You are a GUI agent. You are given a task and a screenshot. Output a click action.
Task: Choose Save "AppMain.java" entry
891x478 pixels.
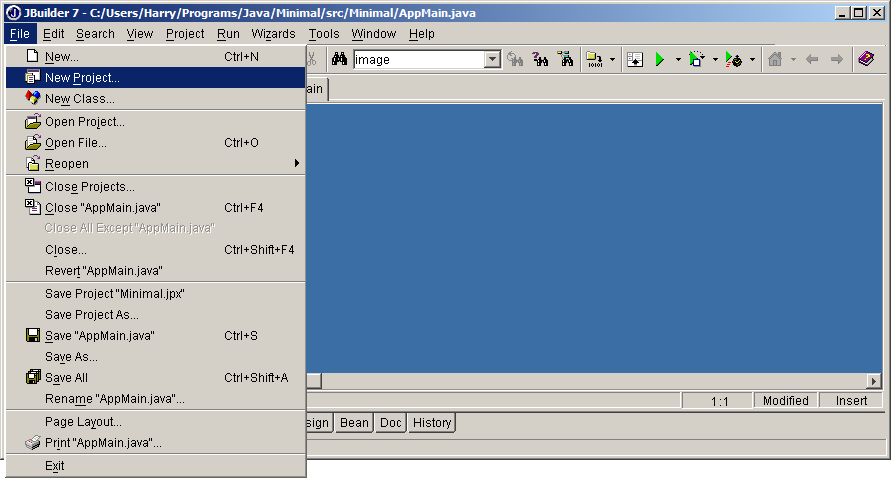click(156, 335)
